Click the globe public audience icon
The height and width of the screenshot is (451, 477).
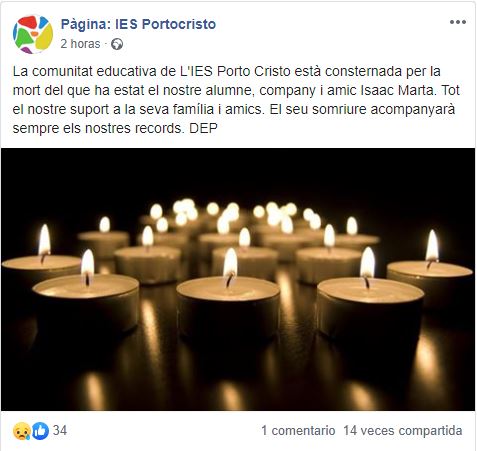click(117, 44)
